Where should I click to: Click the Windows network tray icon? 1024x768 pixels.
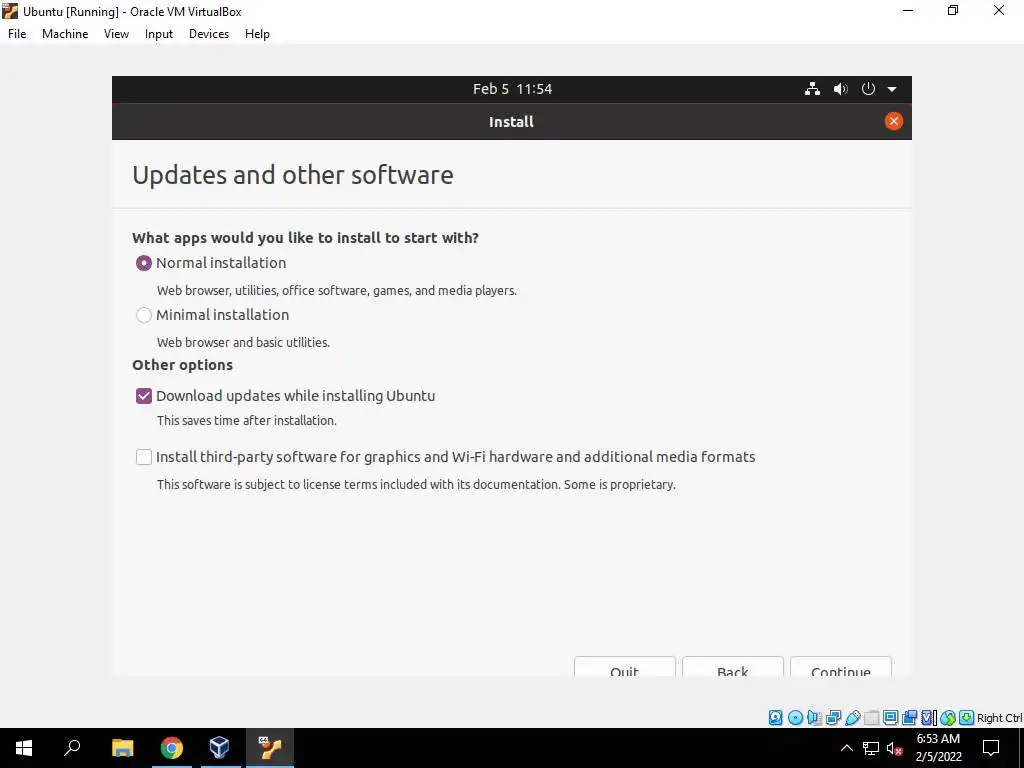pyautogui.click(x=871, y=748)
